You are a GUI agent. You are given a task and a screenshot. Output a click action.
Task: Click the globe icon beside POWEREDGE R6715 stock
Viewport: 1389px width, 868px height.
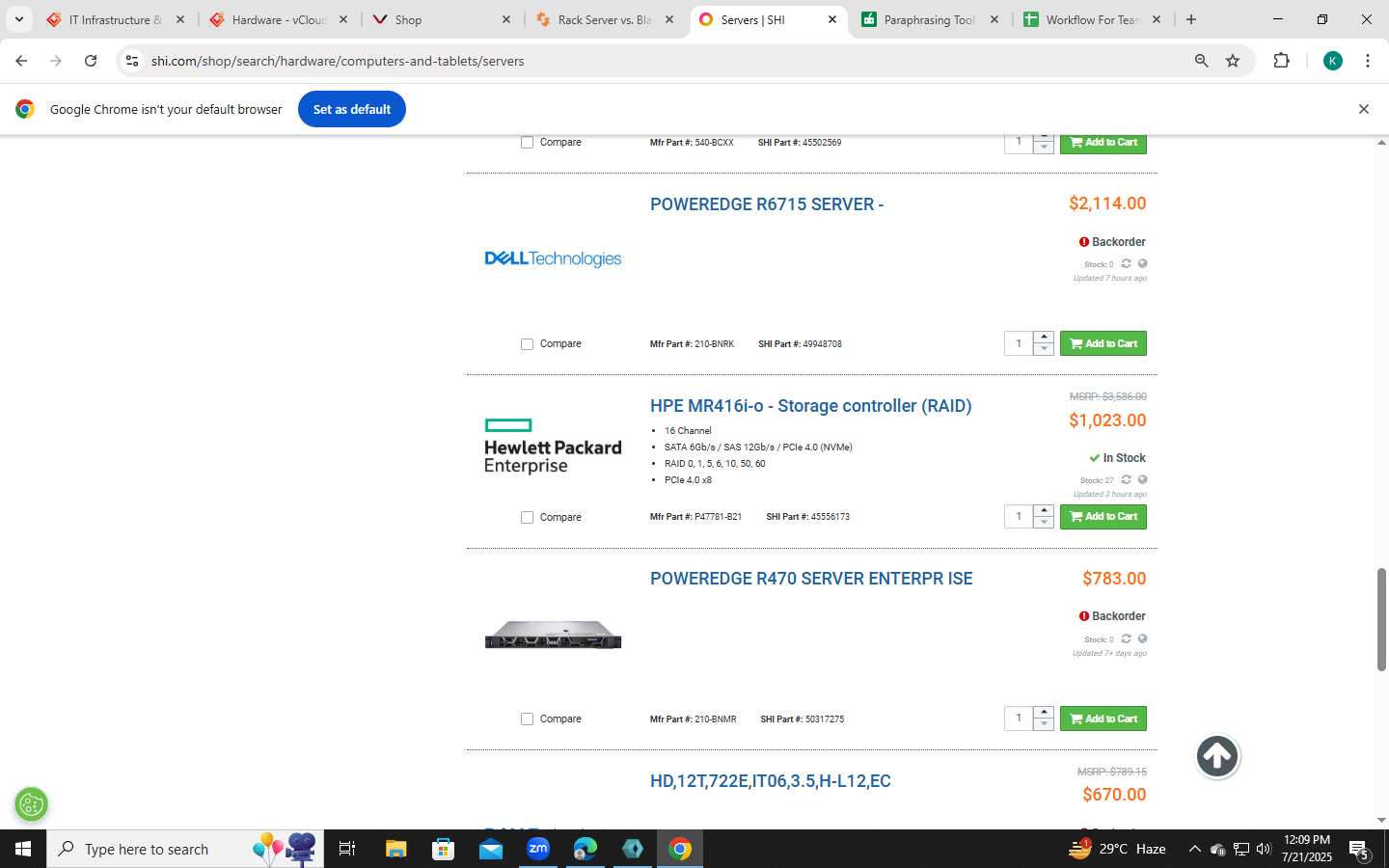[x=1142, y=263]
